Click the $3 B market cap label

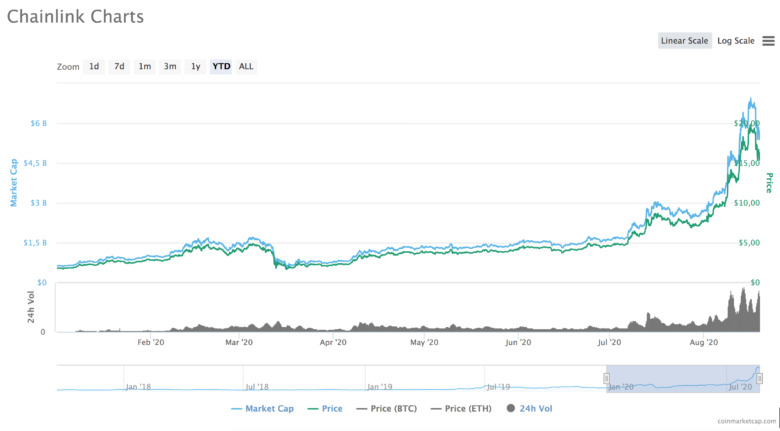pos(38,203)
